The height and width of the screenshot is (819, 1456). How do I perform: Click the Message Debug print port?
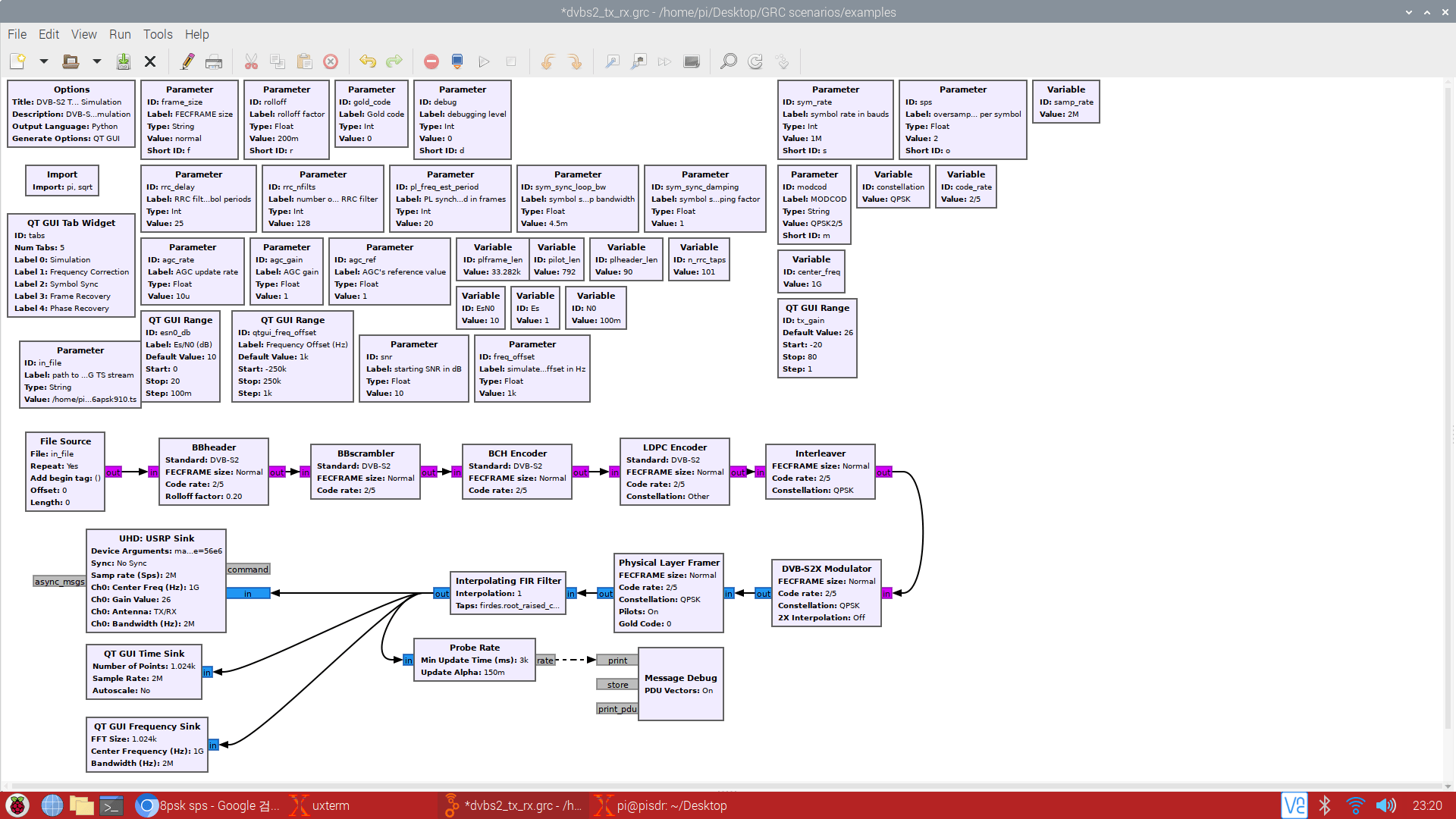(x=617, y=661)
